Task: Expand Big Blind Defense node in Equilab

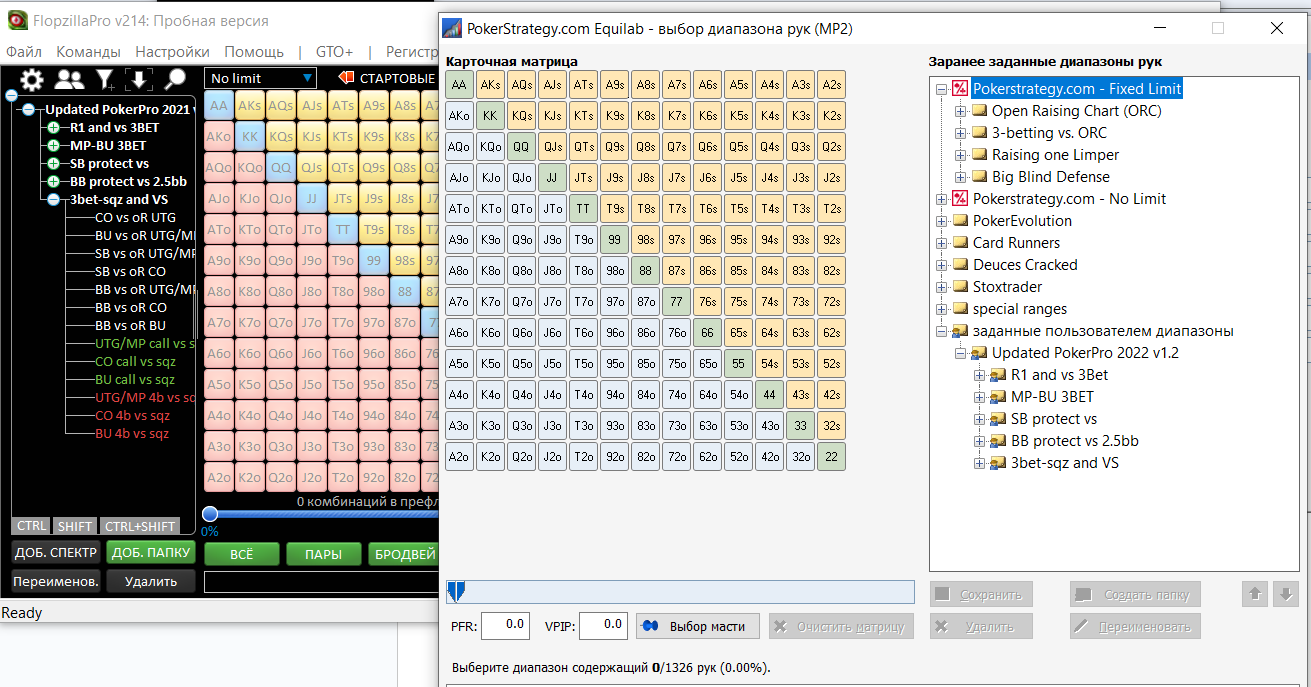Action: click(x=960, y=177)
